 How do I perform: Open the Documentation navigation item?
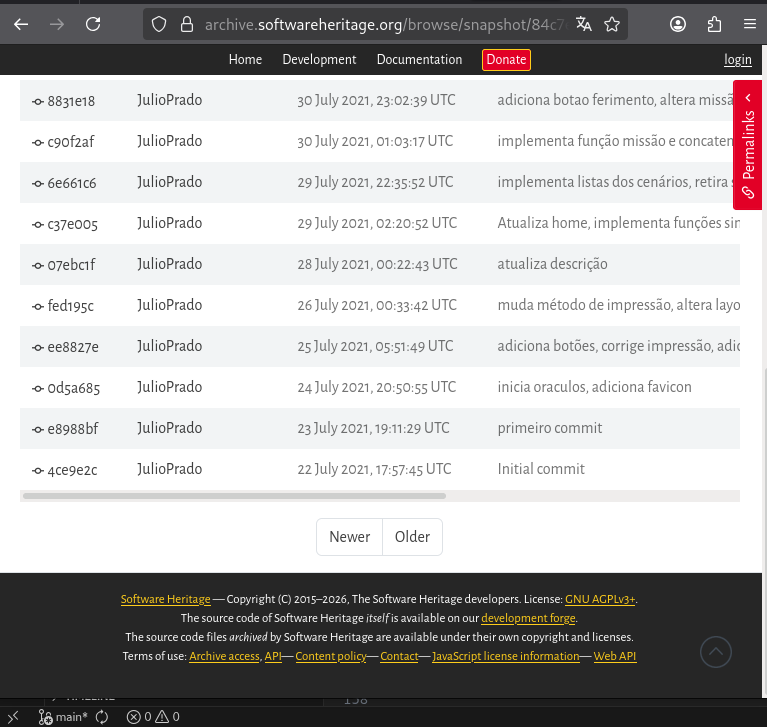click(x=419, y=60)
